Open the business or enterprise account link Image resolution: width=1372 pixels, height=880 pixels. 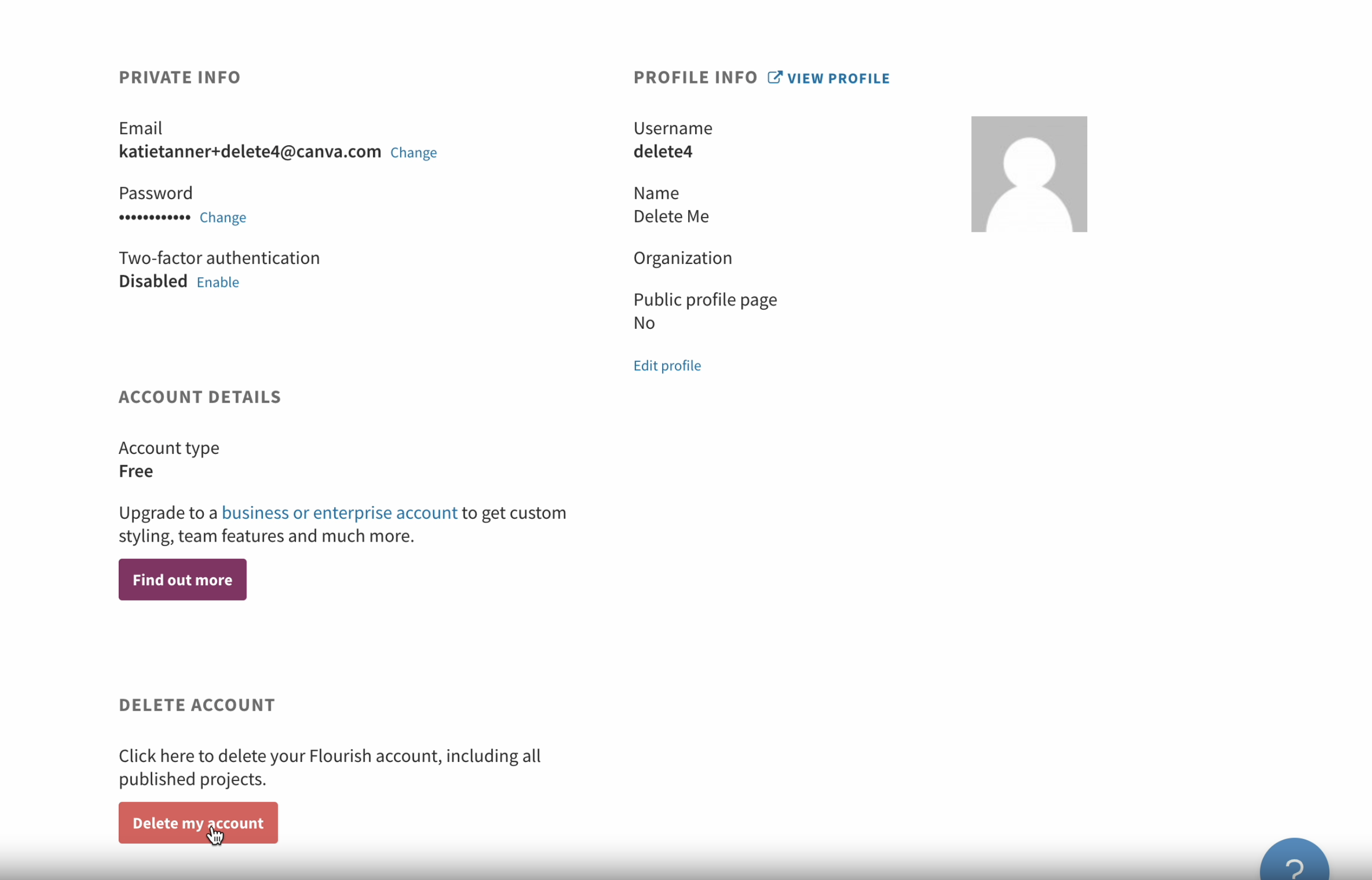[340, 512]
